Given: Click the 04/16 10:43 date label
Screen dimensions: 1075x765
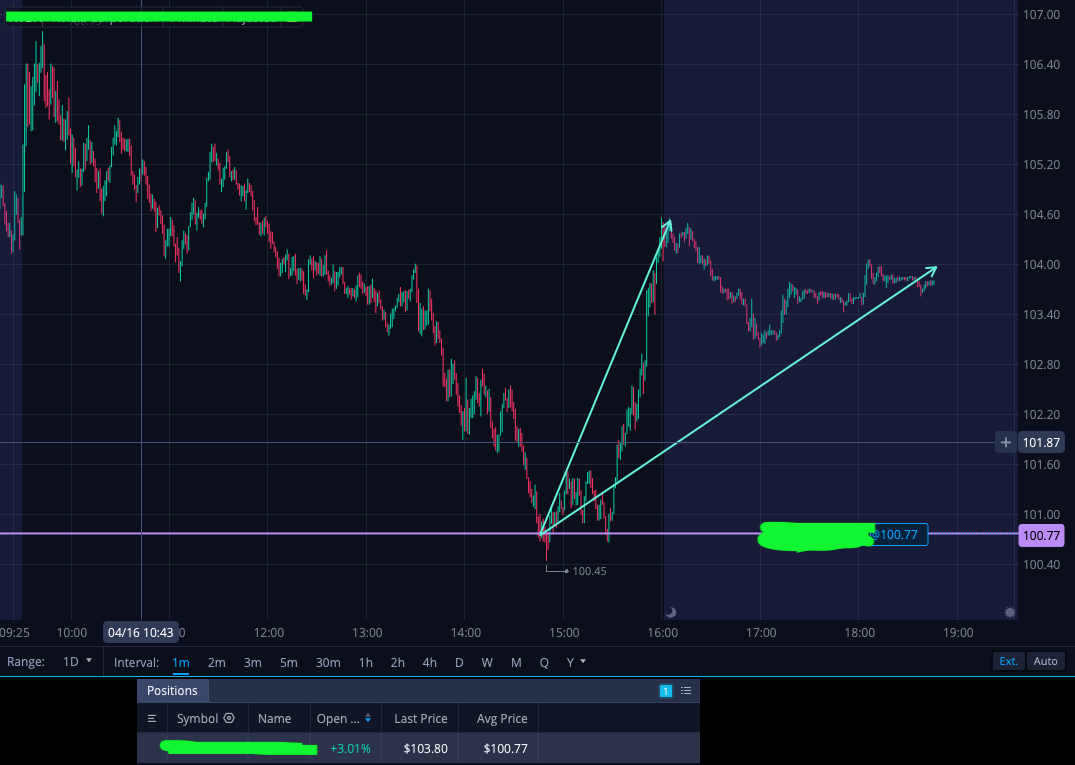Looking at the screenshot, I should click(141, 632).
